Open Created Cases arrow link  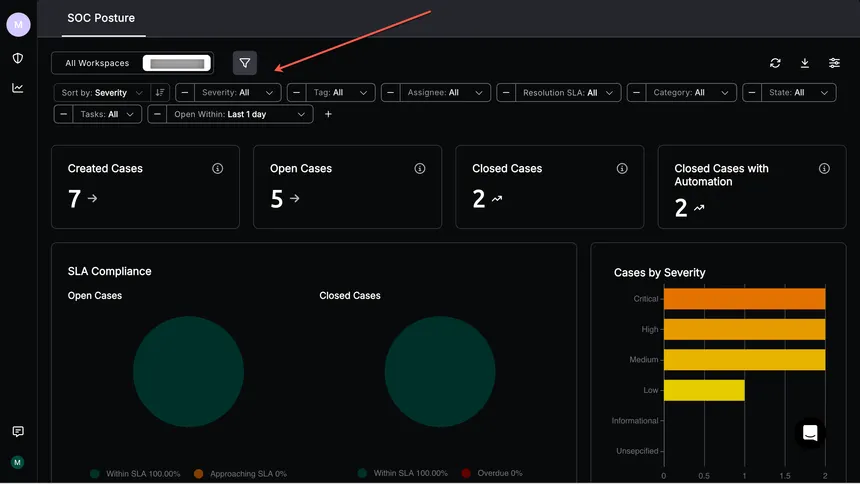92,198
